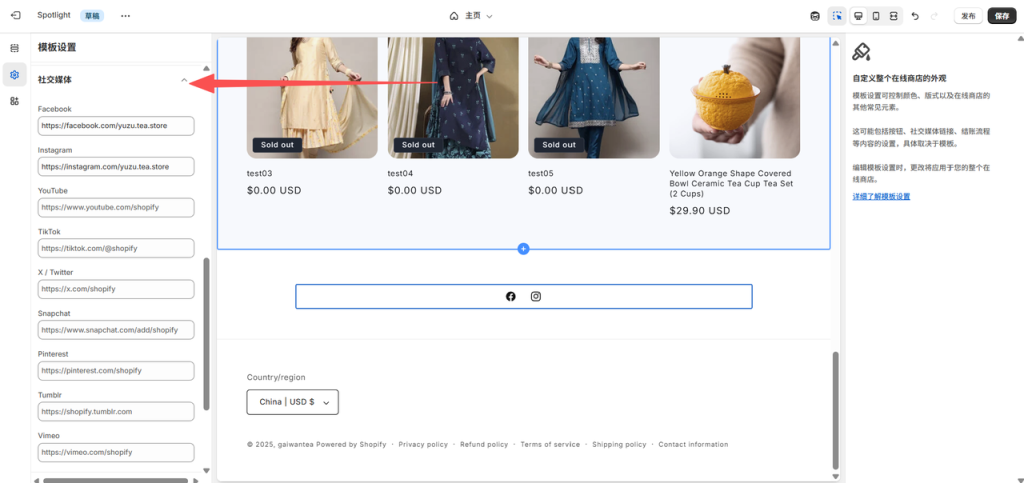Click the settings panel scroll-down arrow
Viewport: 1024px width, 483px height.
point(207,470)
